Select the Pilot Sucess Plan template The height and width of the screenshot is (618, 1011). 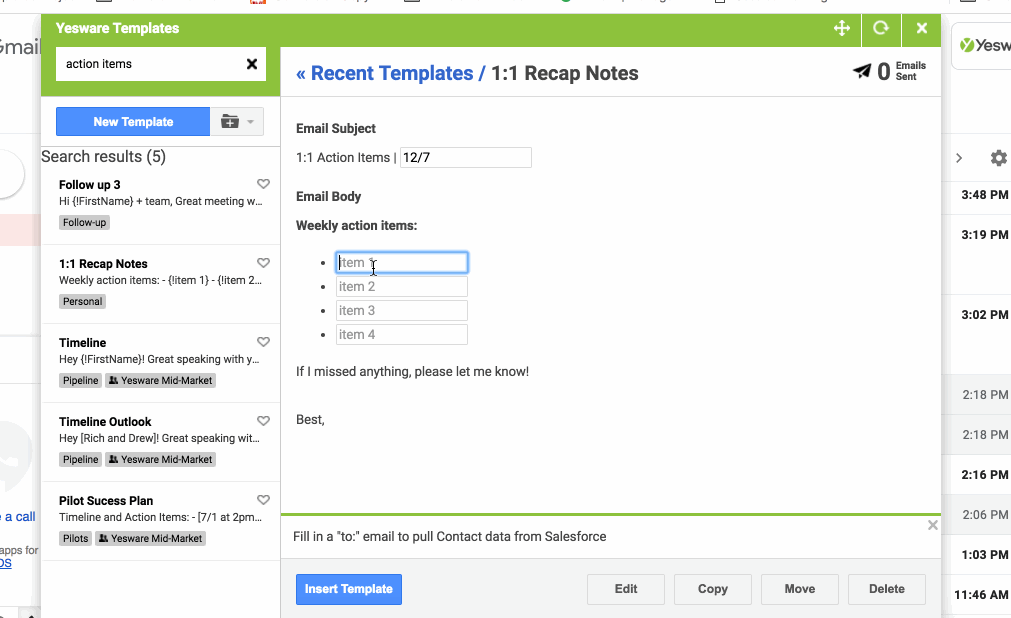coord(106,500)
